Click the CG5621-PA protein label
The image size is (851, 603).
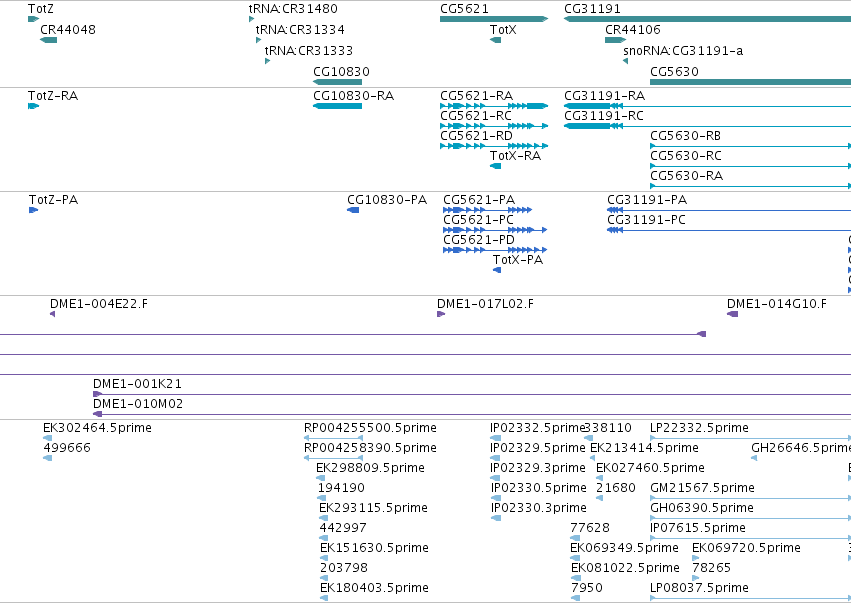(479, 200)
